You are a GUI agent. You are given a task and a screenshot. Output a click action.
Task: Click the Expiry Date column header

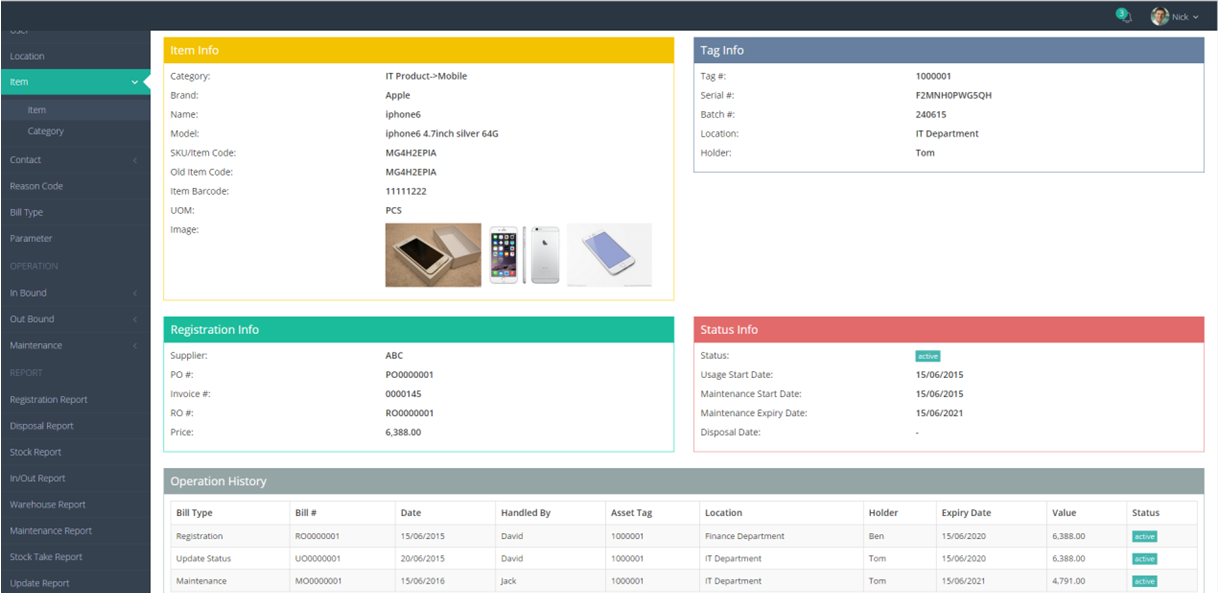991,513
